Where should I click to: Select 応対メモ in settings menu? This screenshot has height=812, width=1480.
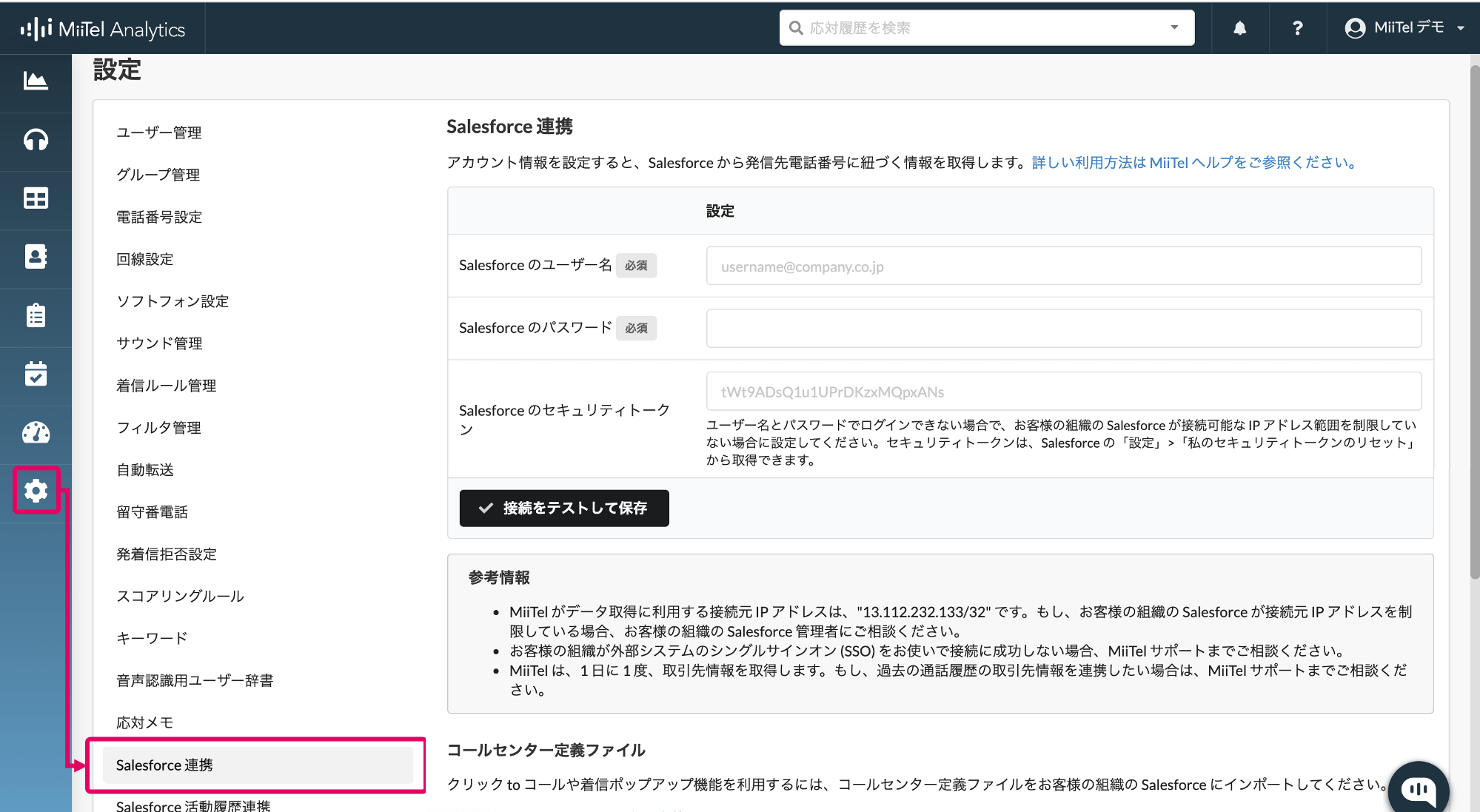pos(144,722)
